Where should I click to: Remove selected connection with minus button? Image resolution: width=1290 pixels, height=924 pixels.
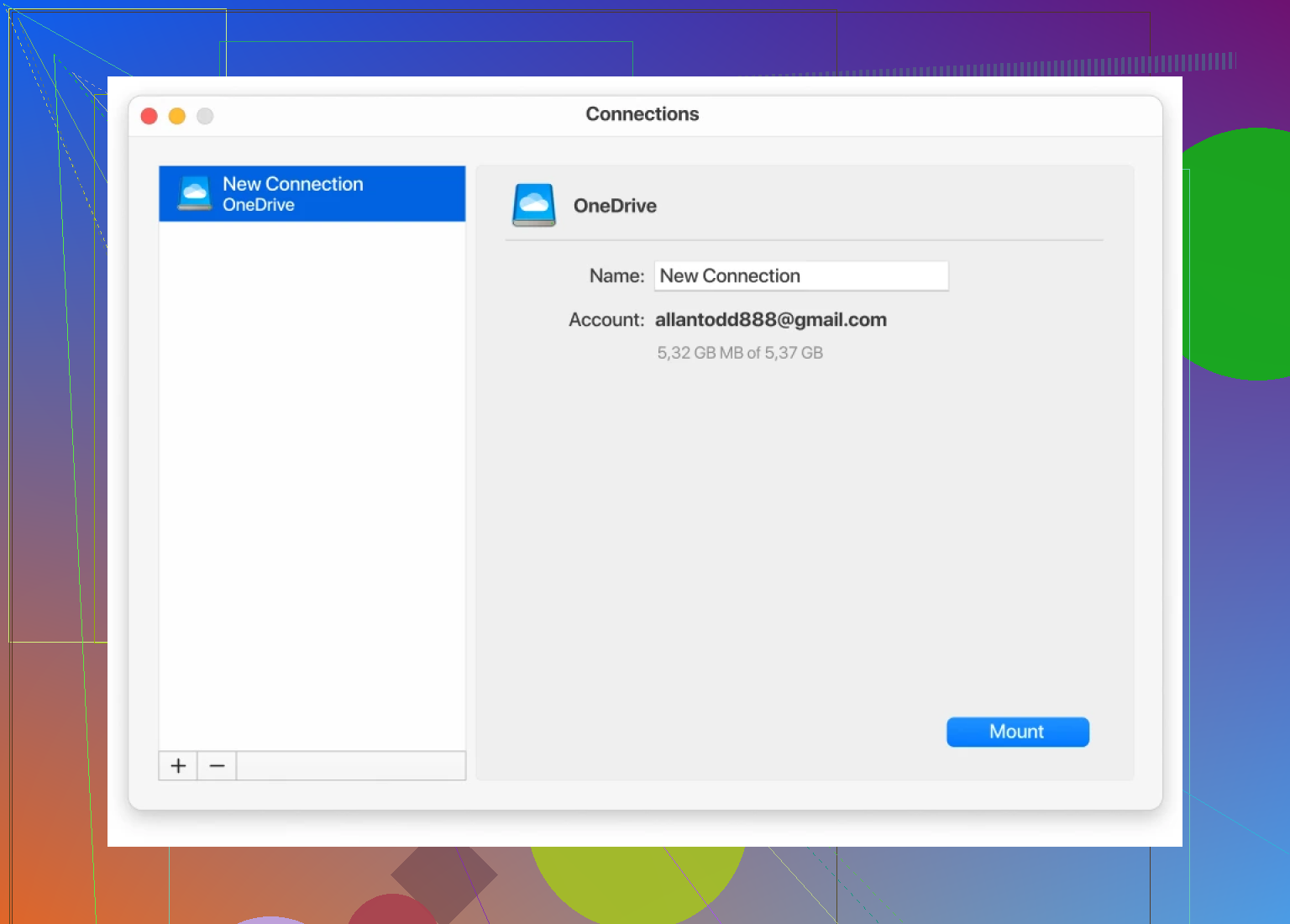click(217, 766)
